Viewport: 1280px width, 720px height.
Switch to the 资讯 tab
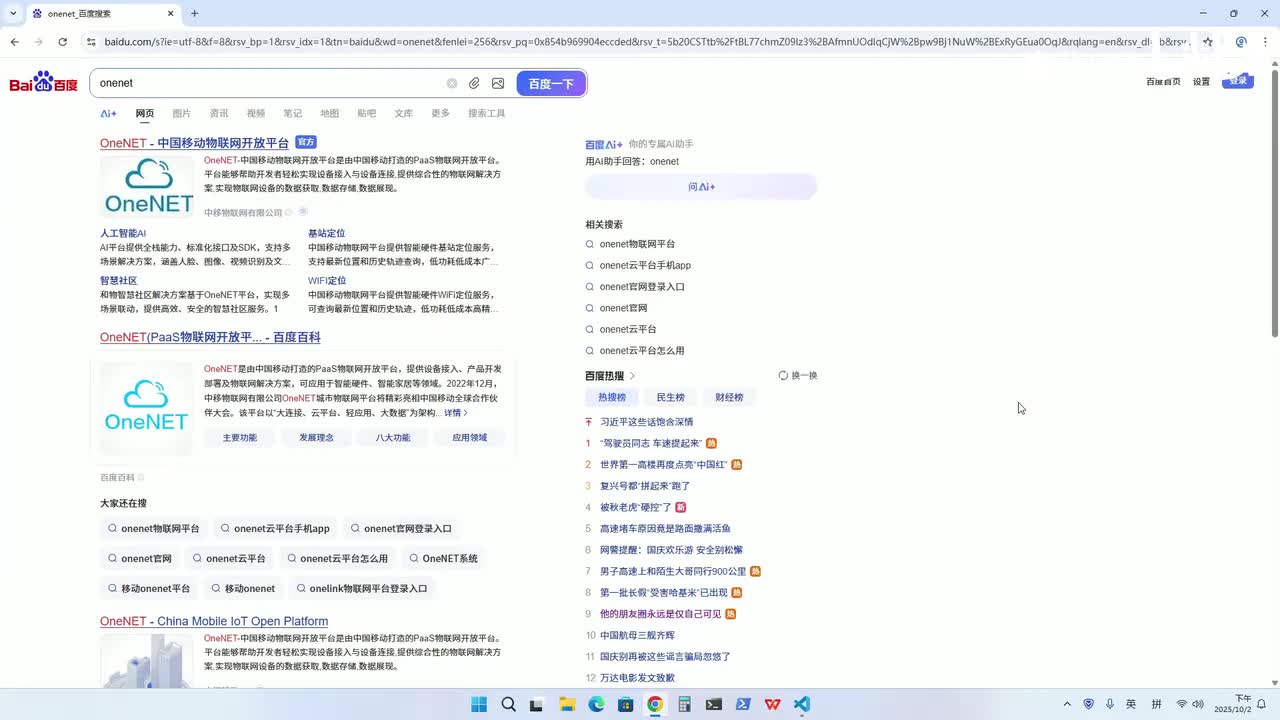219,114
